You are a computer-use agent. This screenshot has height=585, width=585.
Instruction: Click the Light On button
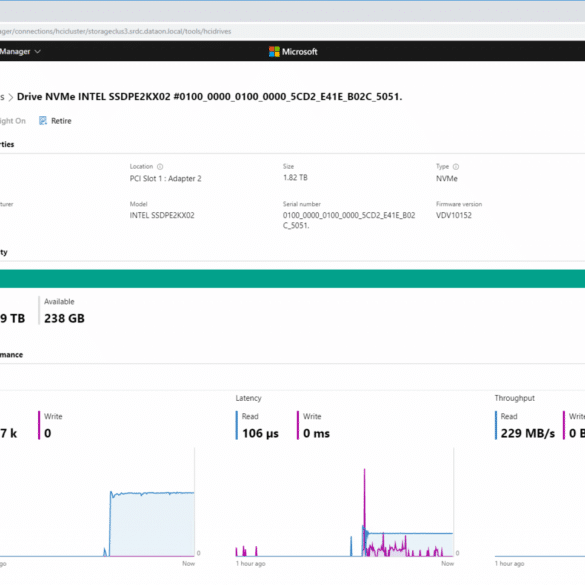pyautogui.click(x=13, y=121)
